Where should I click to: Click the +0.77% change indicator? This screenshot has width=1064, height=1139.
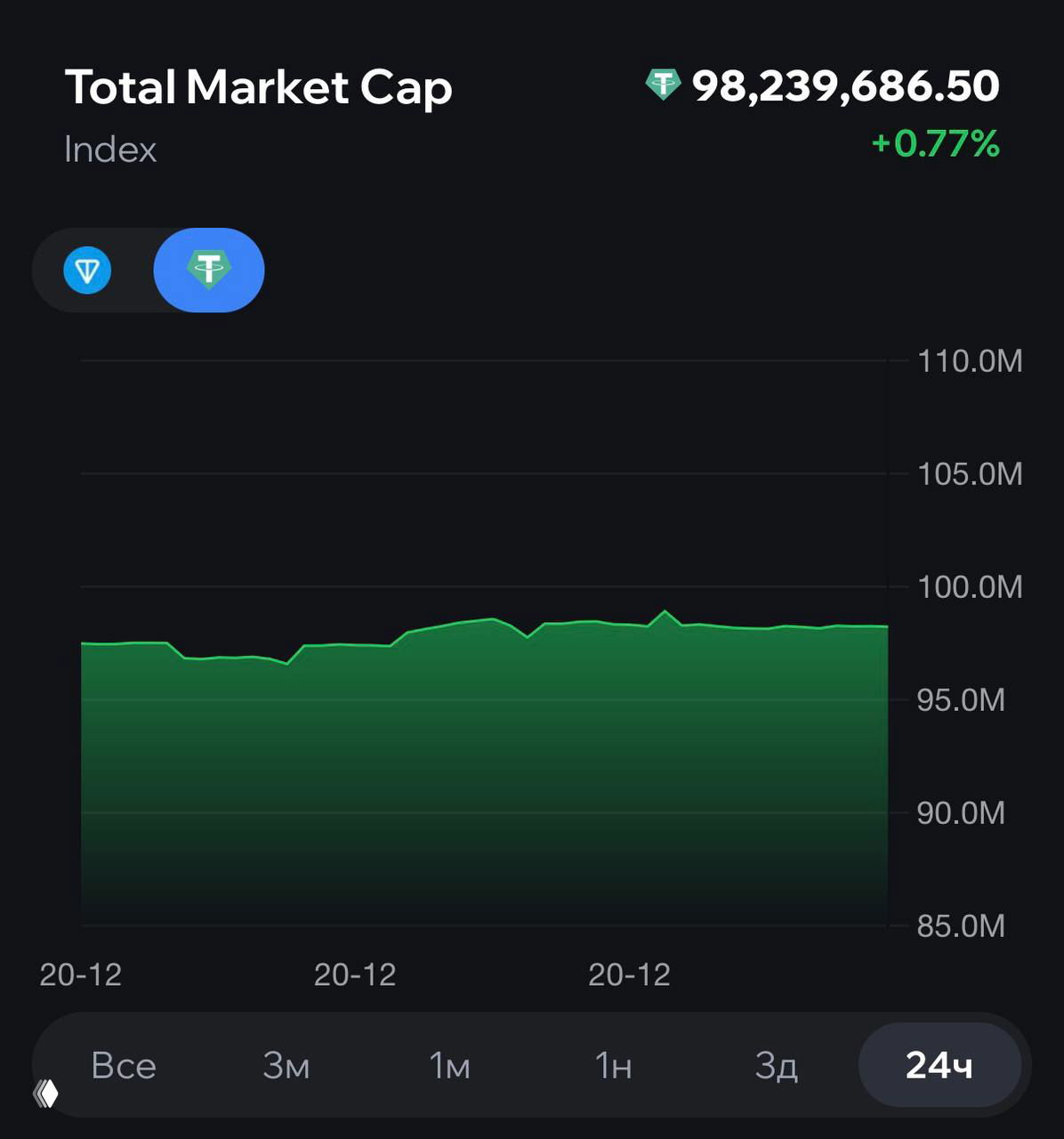[935, 143]
